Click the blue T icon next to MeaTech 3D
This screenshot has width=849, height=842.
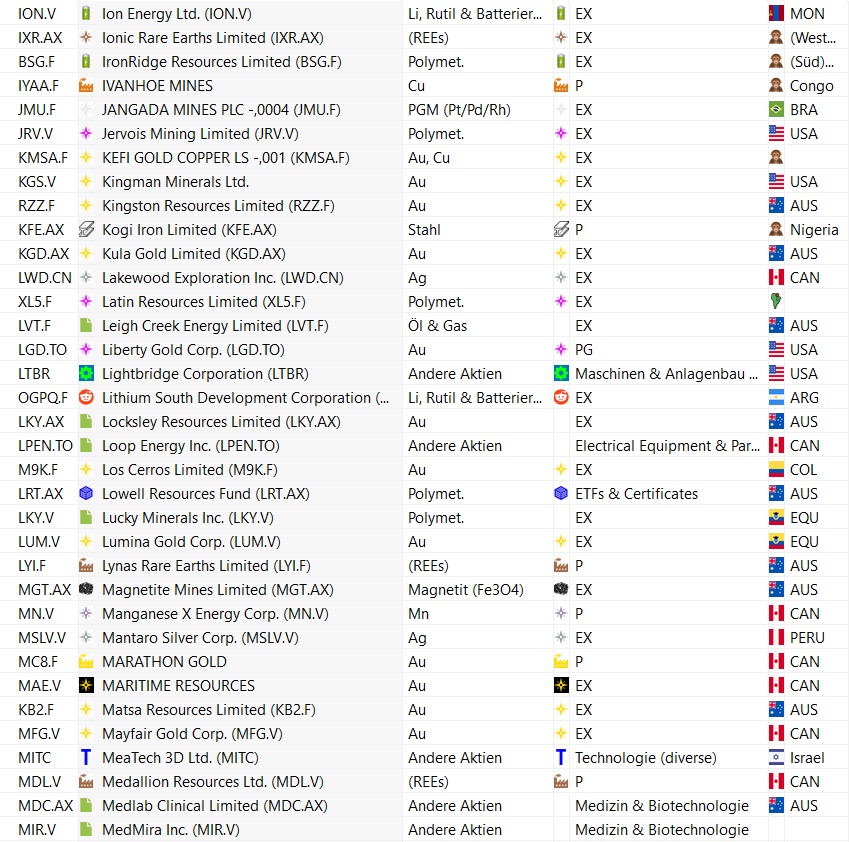86,757
